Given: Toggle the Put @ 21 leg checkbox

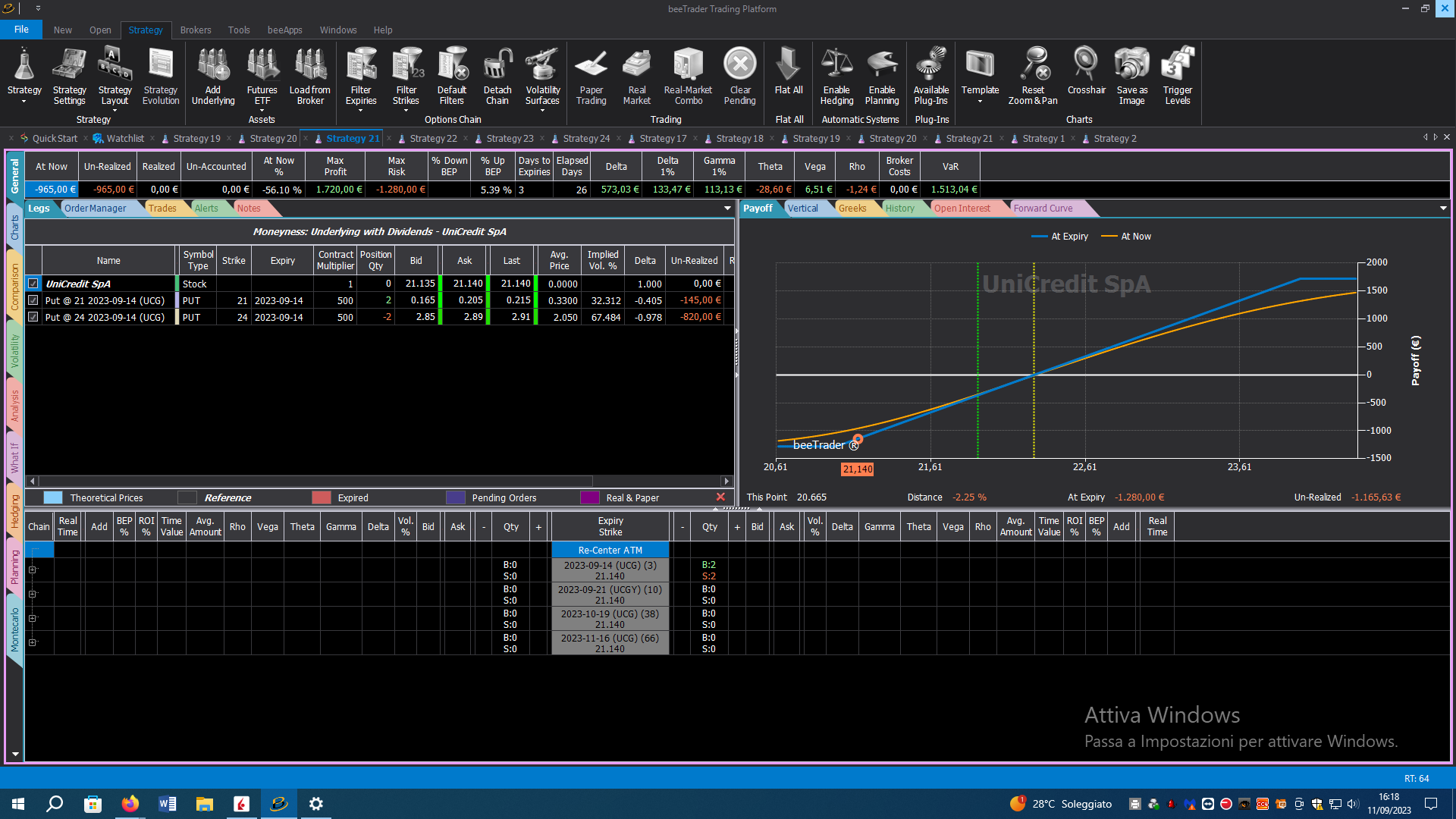Looking at the screenshot, I should [33, 300].
